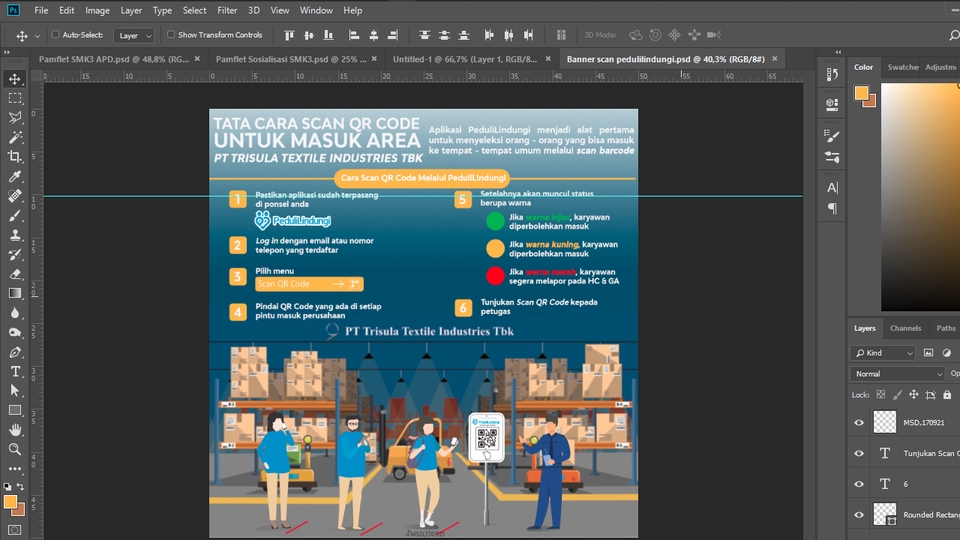Open the Paragraph panel icon
Image resolution: width=960 pixels, height=540 pixels.
tap(832, 209)
